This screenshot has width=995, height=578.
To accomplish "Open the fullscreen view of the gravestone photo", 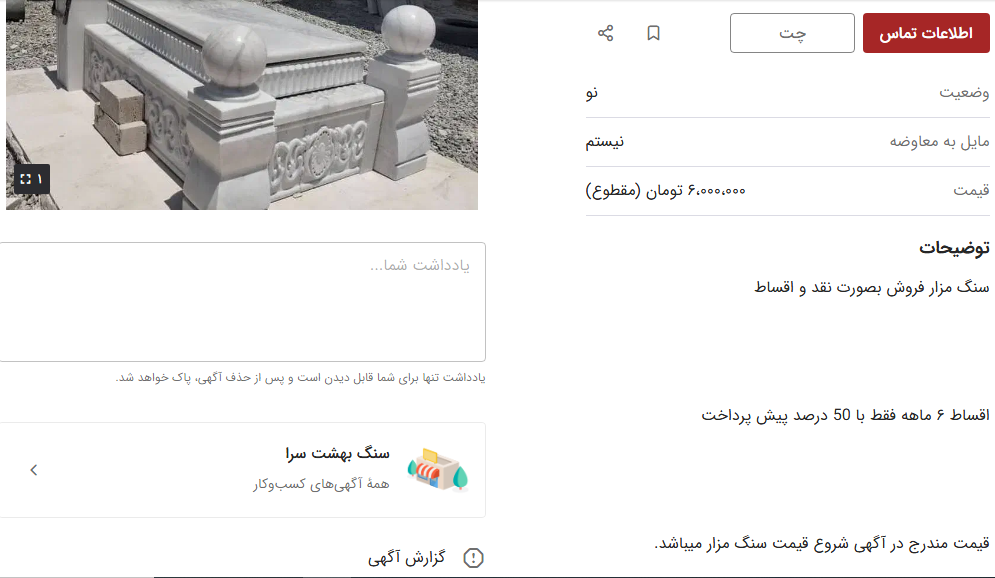I will click(31, 179).
